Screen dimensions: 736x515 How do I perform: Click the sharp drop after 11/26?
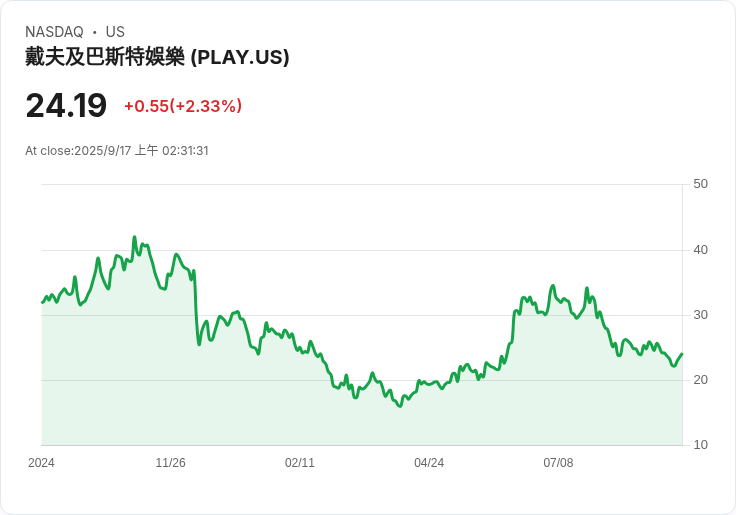click(x=196, y=307)
